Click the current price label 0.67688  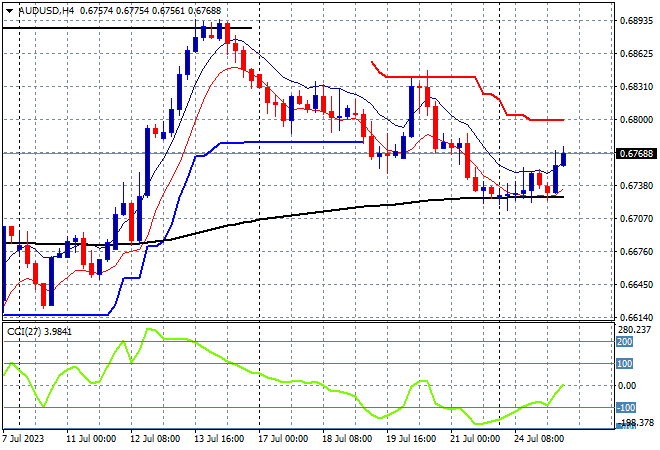(636, 154)
